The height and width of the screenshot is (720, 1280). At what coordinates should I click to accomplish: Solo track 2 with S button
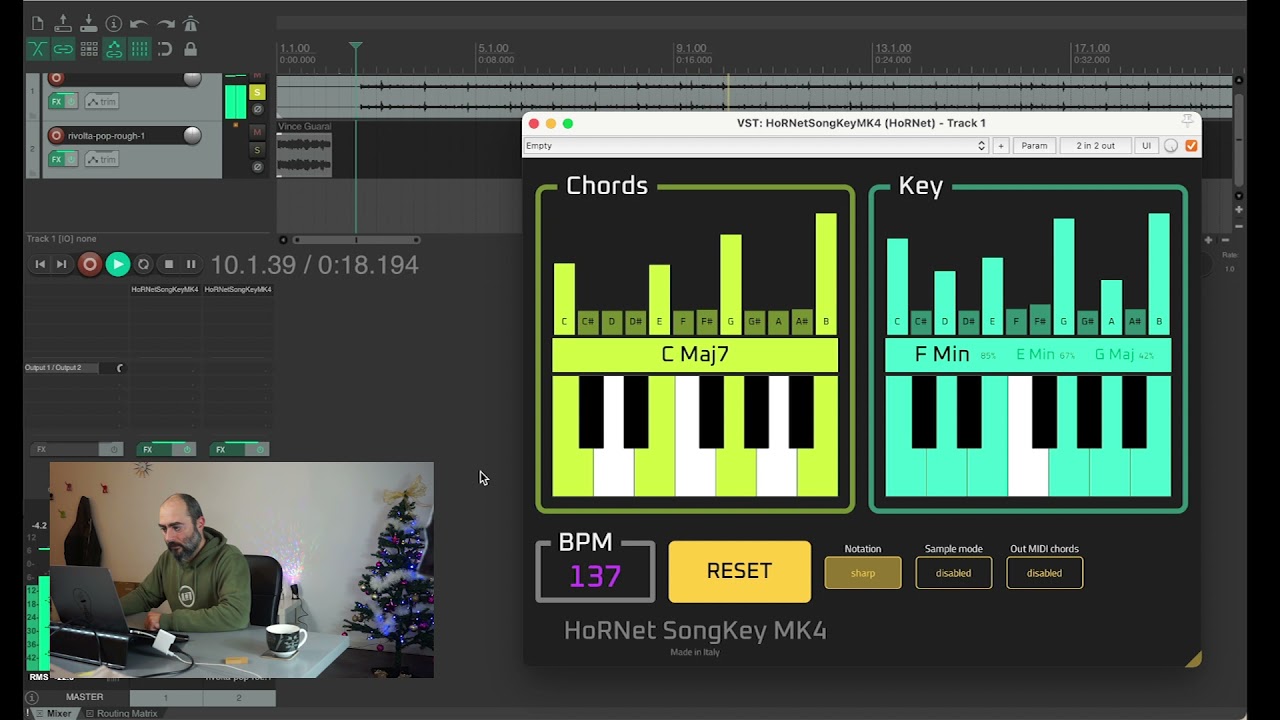(x=257, y=149)
